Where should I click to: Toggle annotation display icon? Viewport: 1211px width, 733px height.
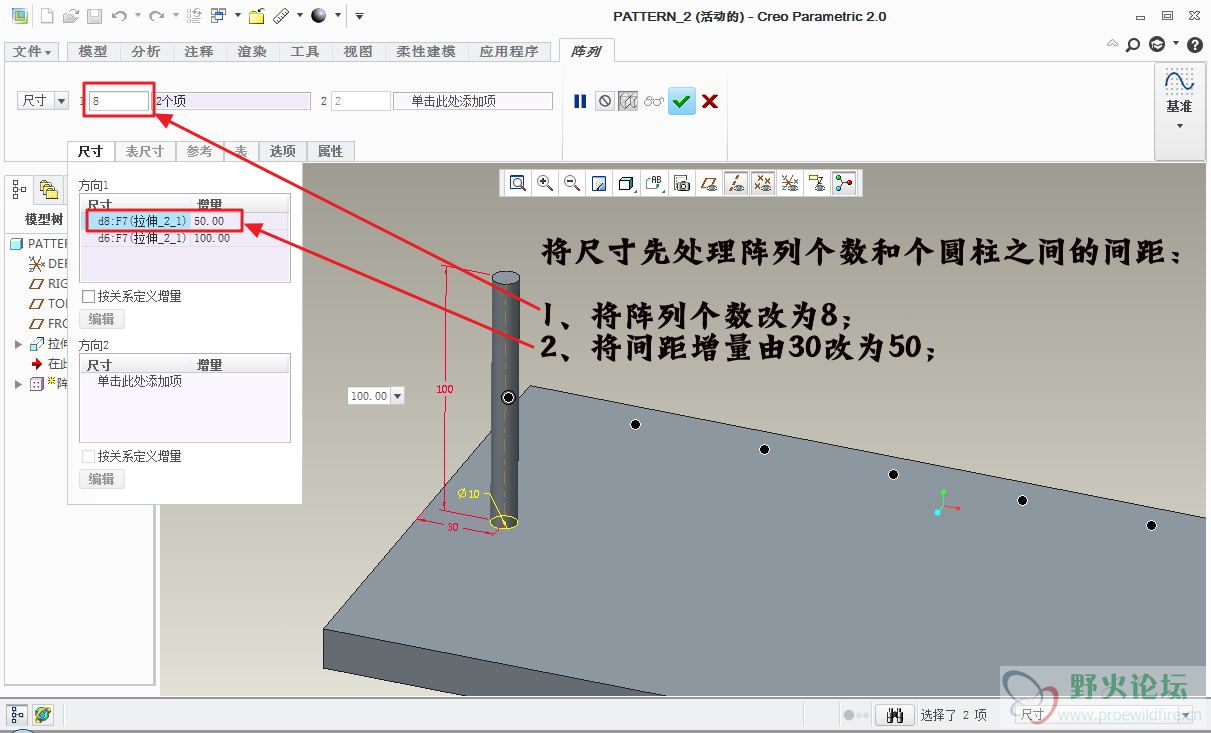817,183
